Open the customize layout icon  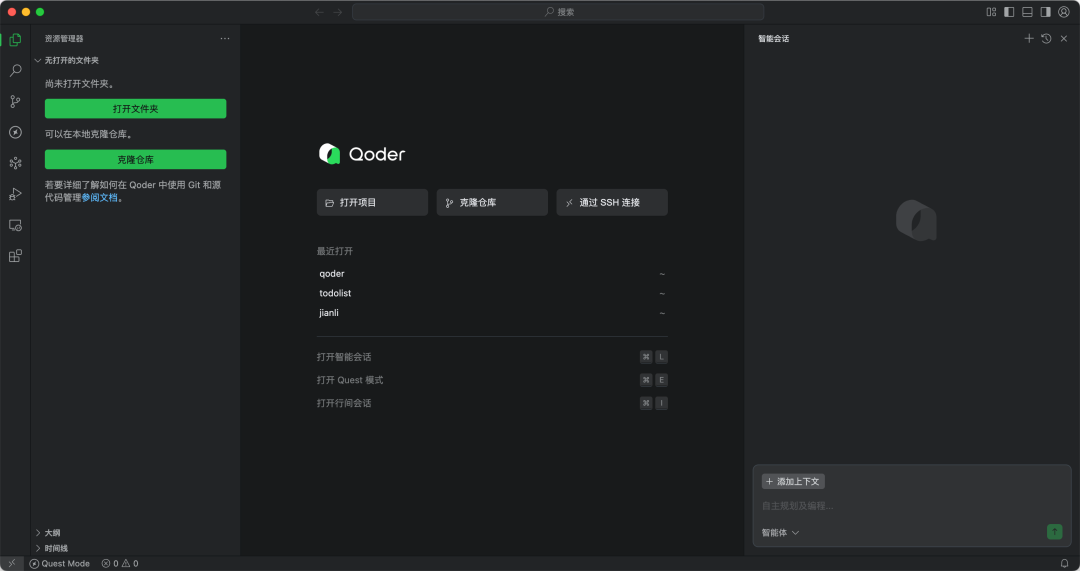click(x=991, y=12)
